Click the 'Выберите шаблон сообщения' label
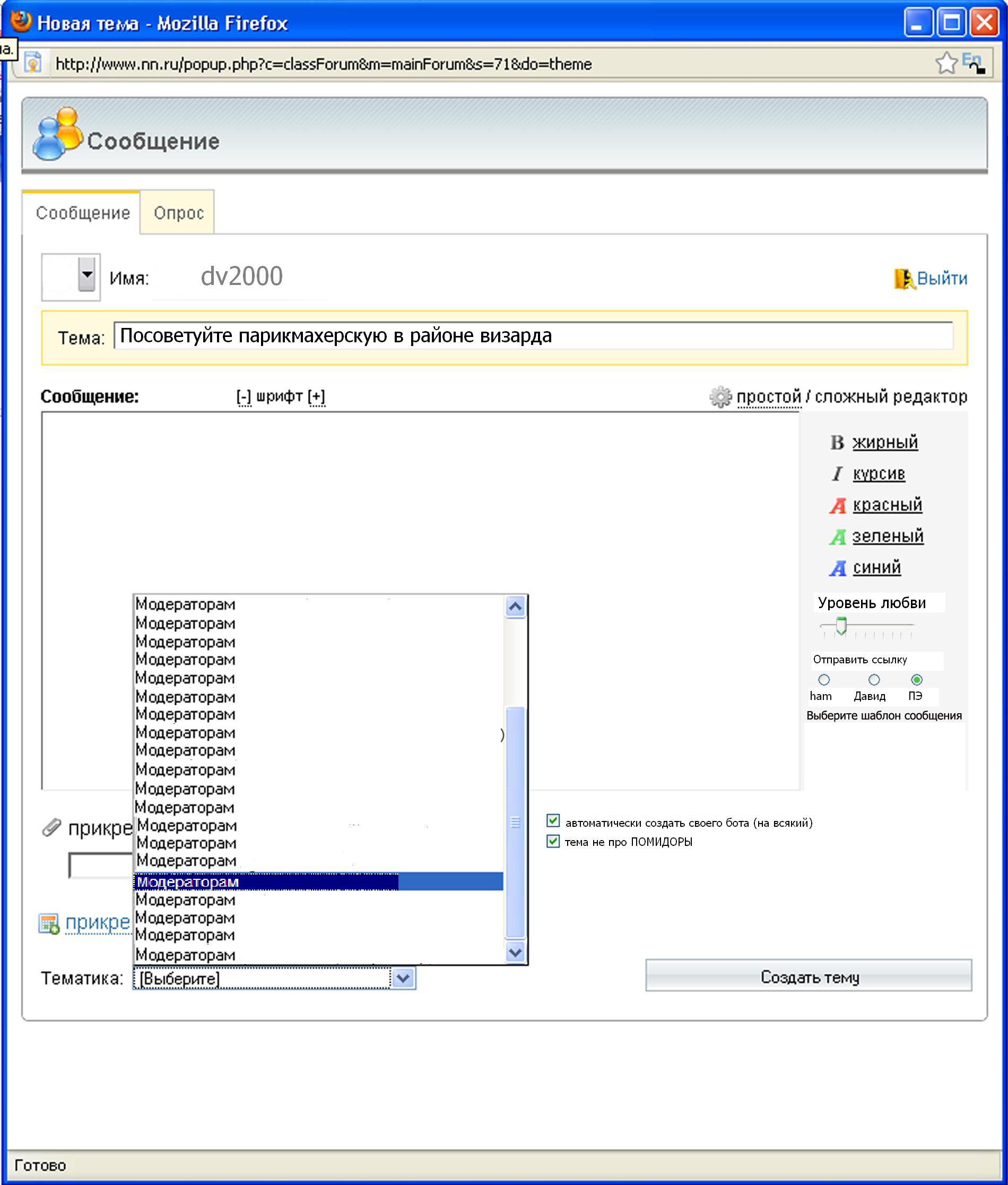The image size is (1008, 1185). coord(883,716)
